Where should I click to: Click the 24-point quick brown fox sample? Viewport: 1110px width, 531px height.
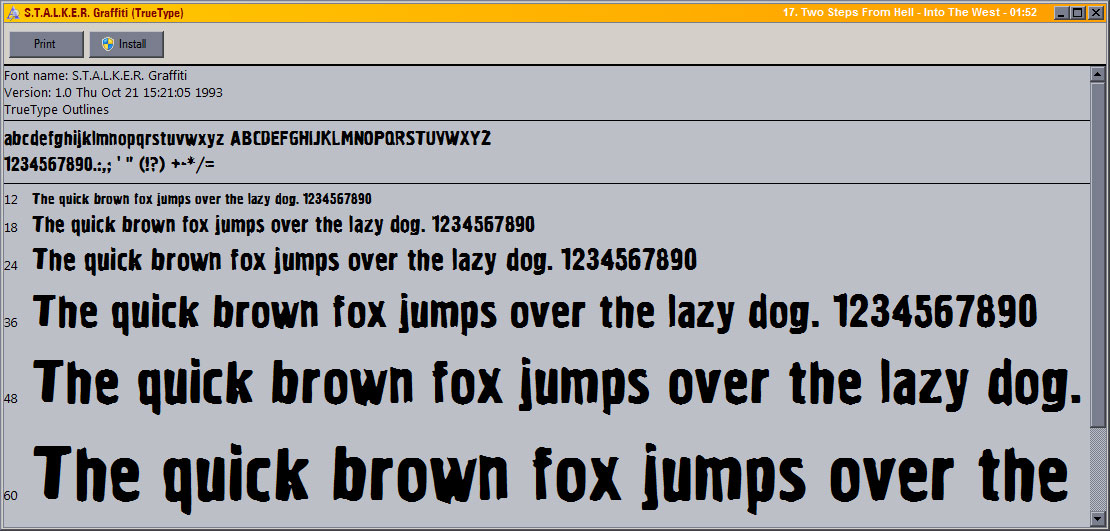(x=365, y=261)
